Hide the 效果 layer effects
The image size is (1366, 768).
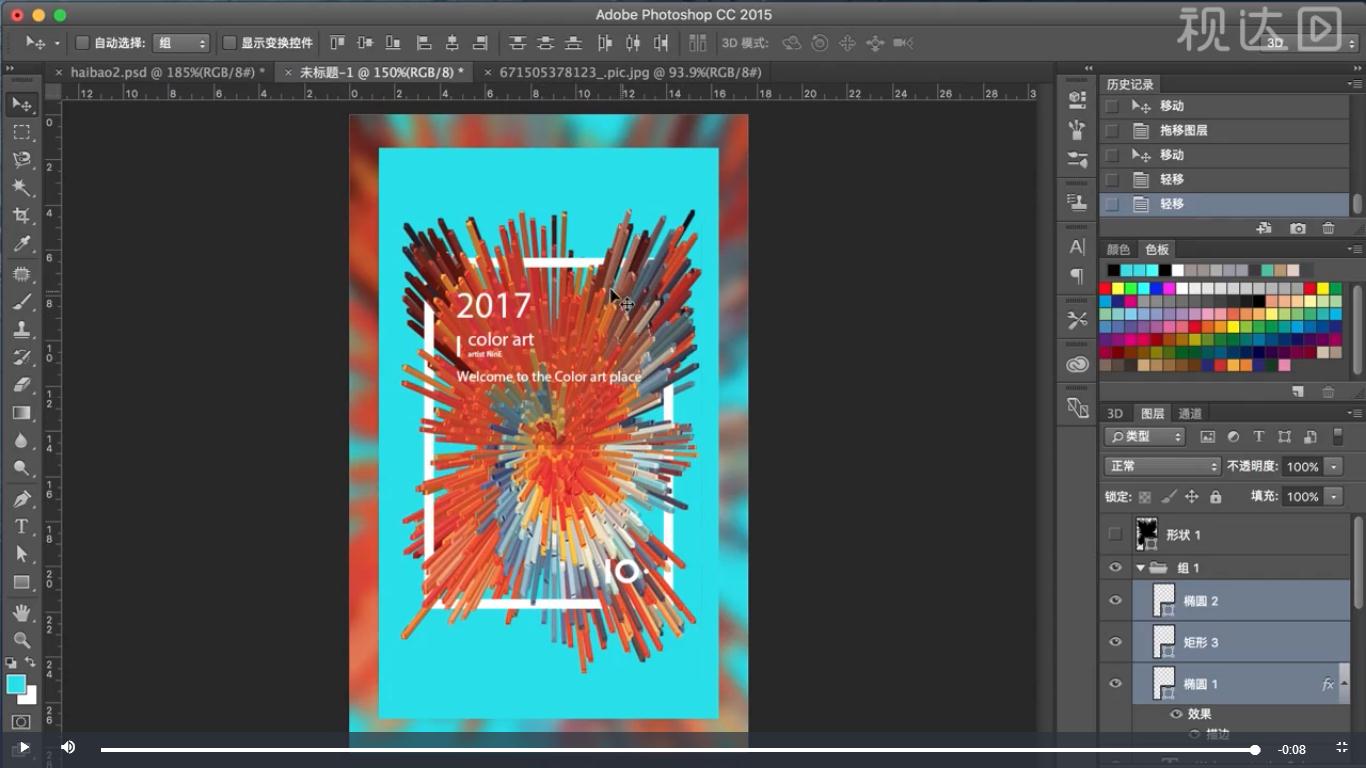1176,714
